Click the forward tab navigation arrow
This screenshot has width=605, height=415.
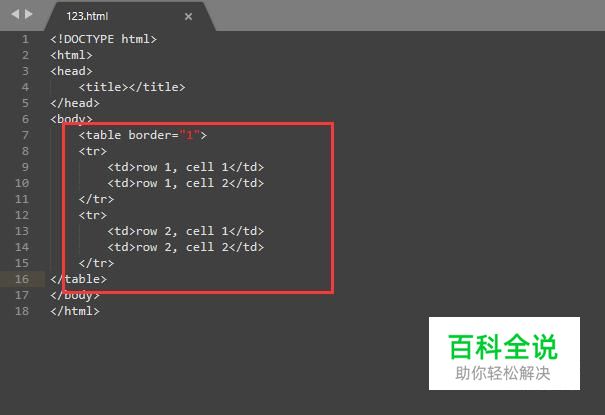pyautogui.click(x=29, y=15)
